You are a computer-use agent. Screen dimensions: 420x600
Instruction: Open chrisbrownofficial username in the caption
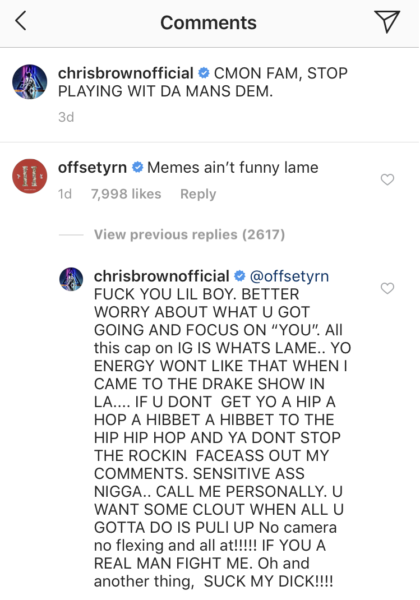click(x=125, y=73)
